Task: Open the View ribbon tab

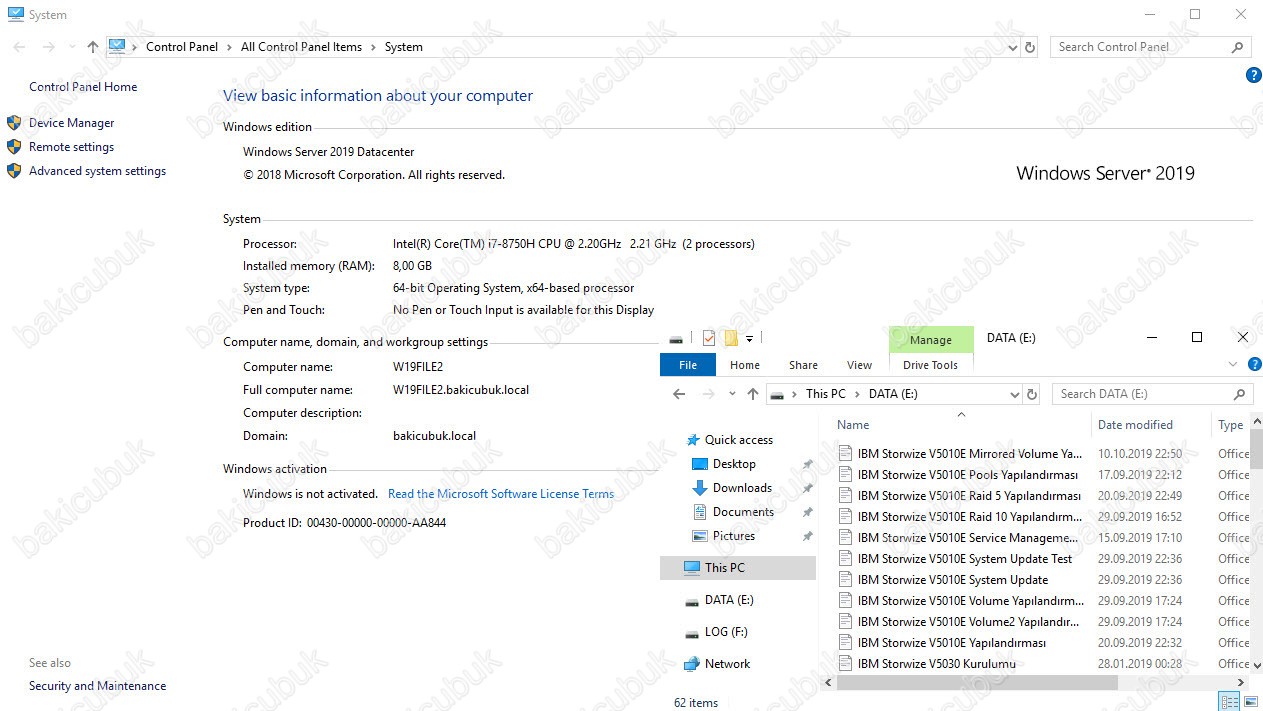Action: [859, 365]
